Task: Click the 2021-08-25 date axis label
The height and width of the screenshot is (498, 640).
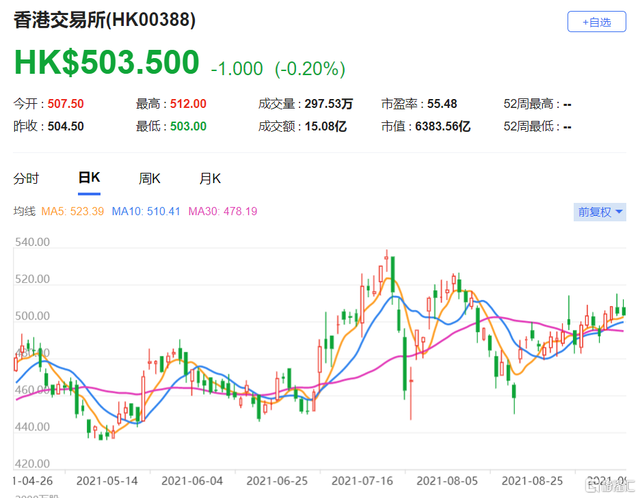Action: 532,481
